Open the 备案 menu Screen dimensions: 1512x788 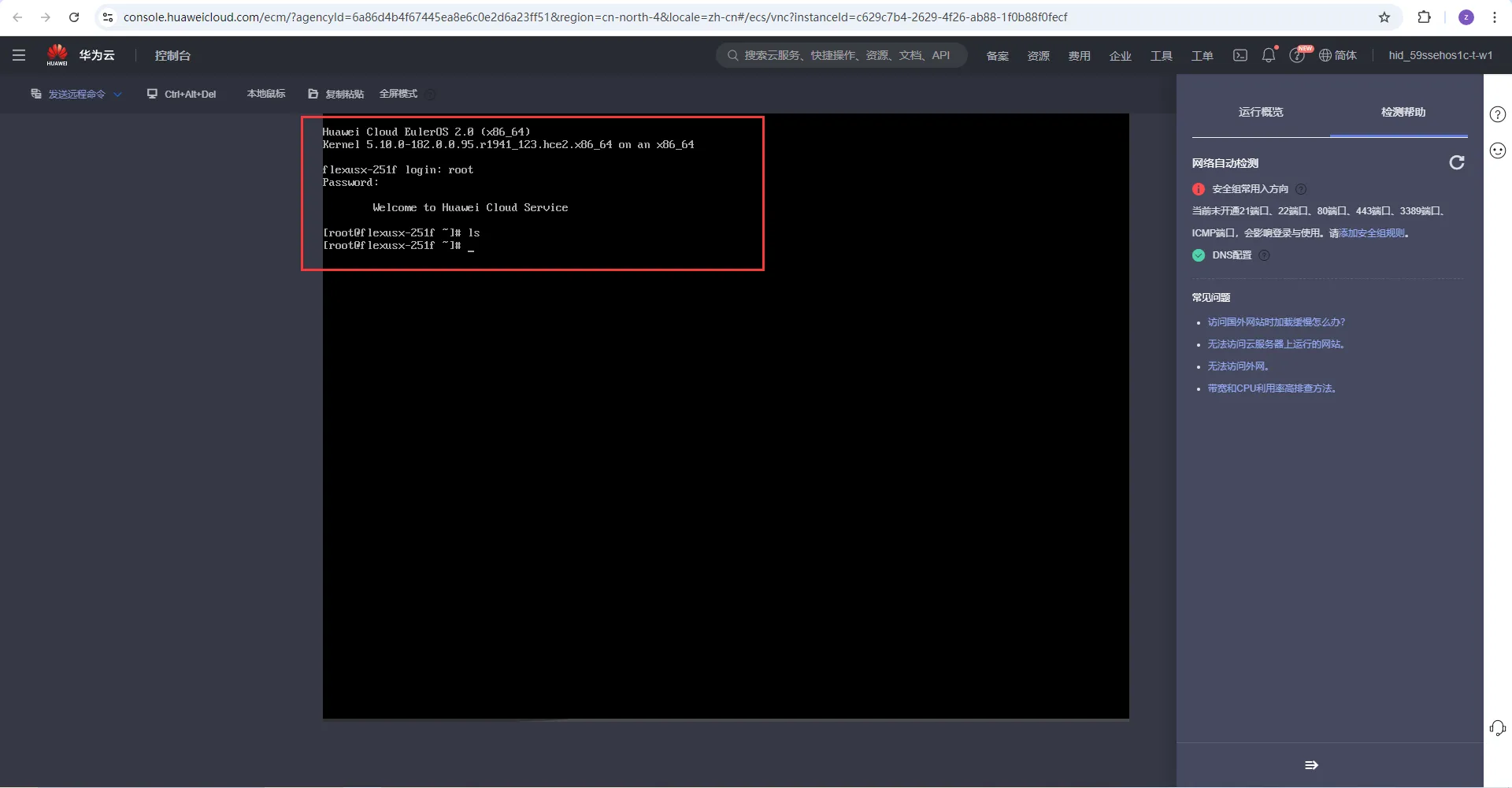[x=997, y=55]
